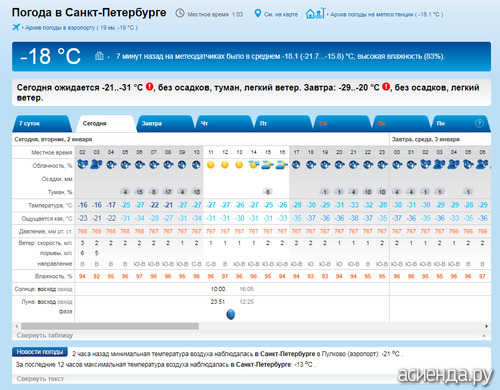Switch to the Завтра tab
The image size is (500, 390).
pos(165,124)
